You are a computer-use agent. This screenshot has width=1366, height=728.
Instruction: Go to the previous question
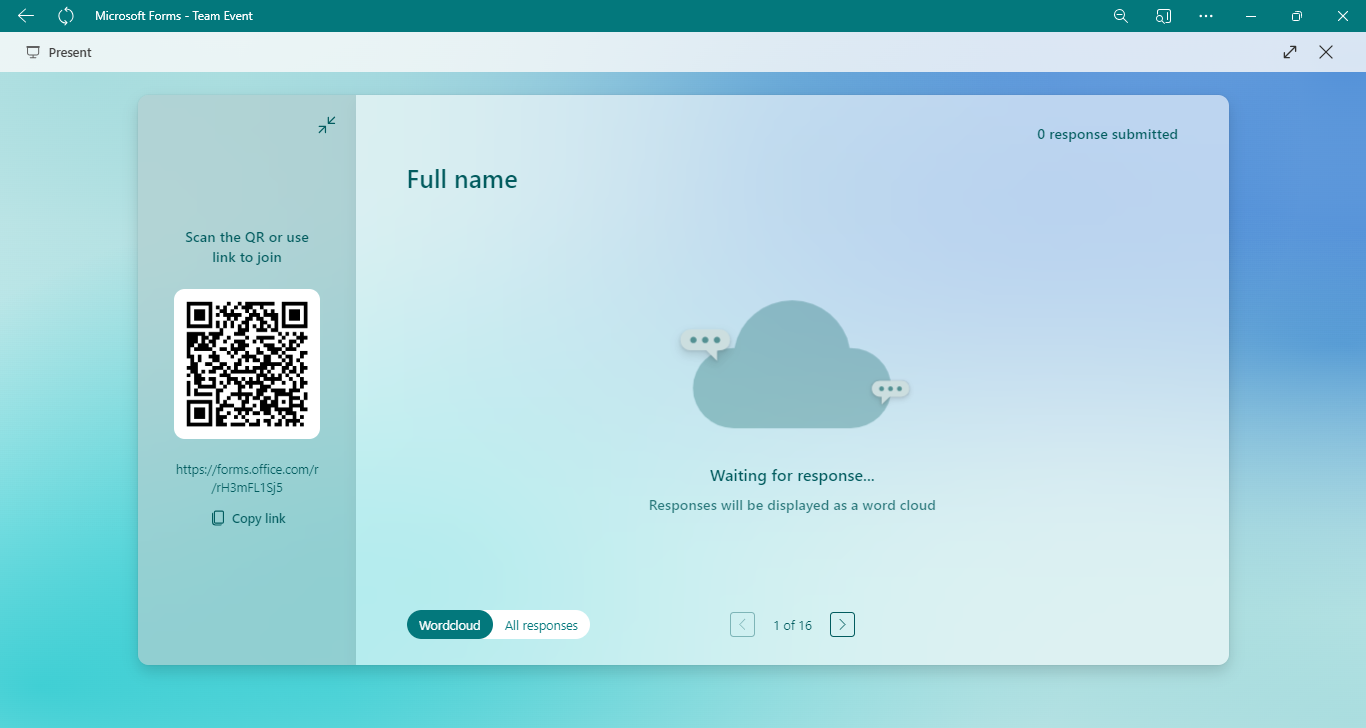coord(742,625)
